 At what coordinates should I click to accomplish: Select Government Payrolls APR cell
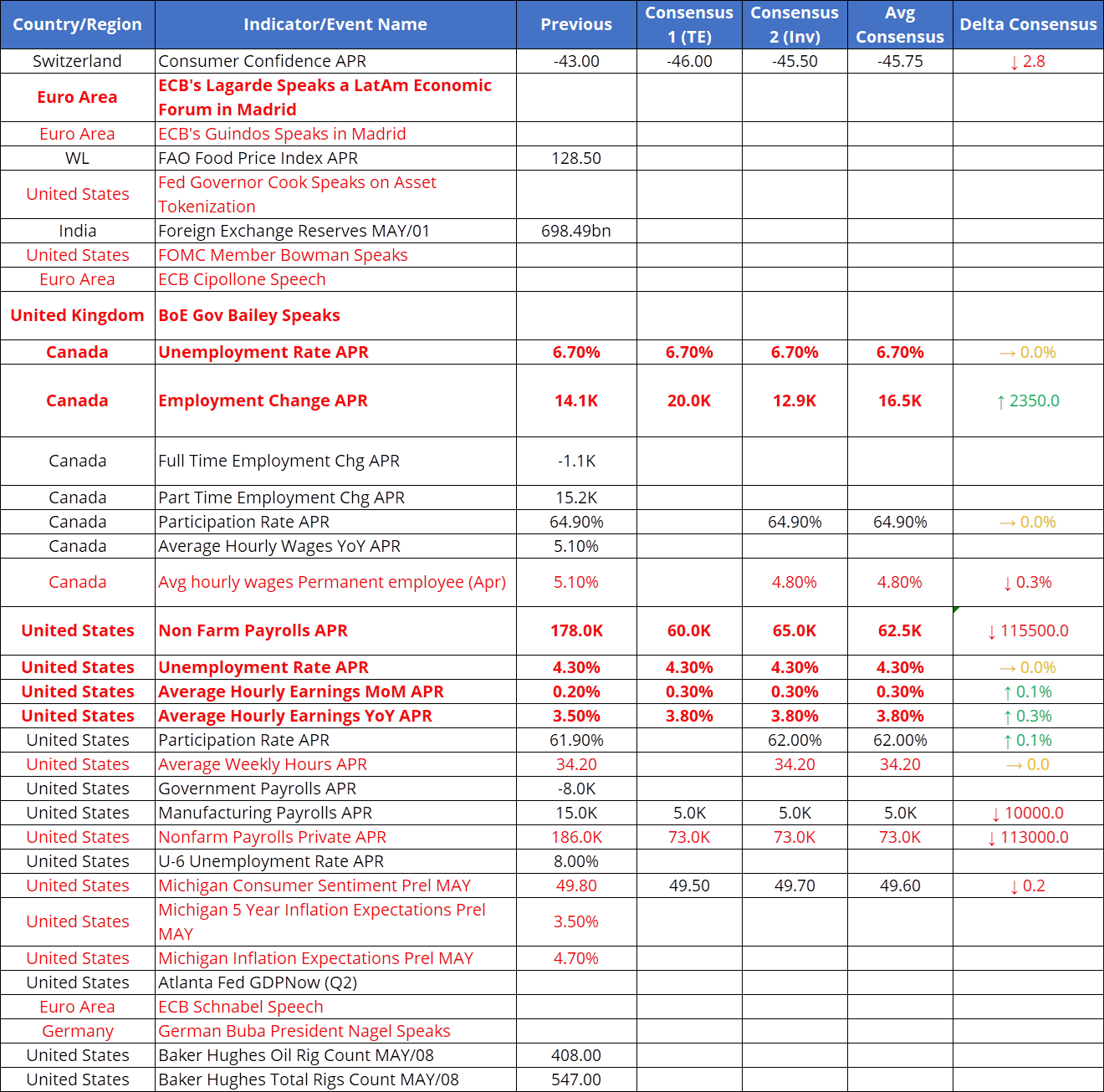click(x=335, y=788)
